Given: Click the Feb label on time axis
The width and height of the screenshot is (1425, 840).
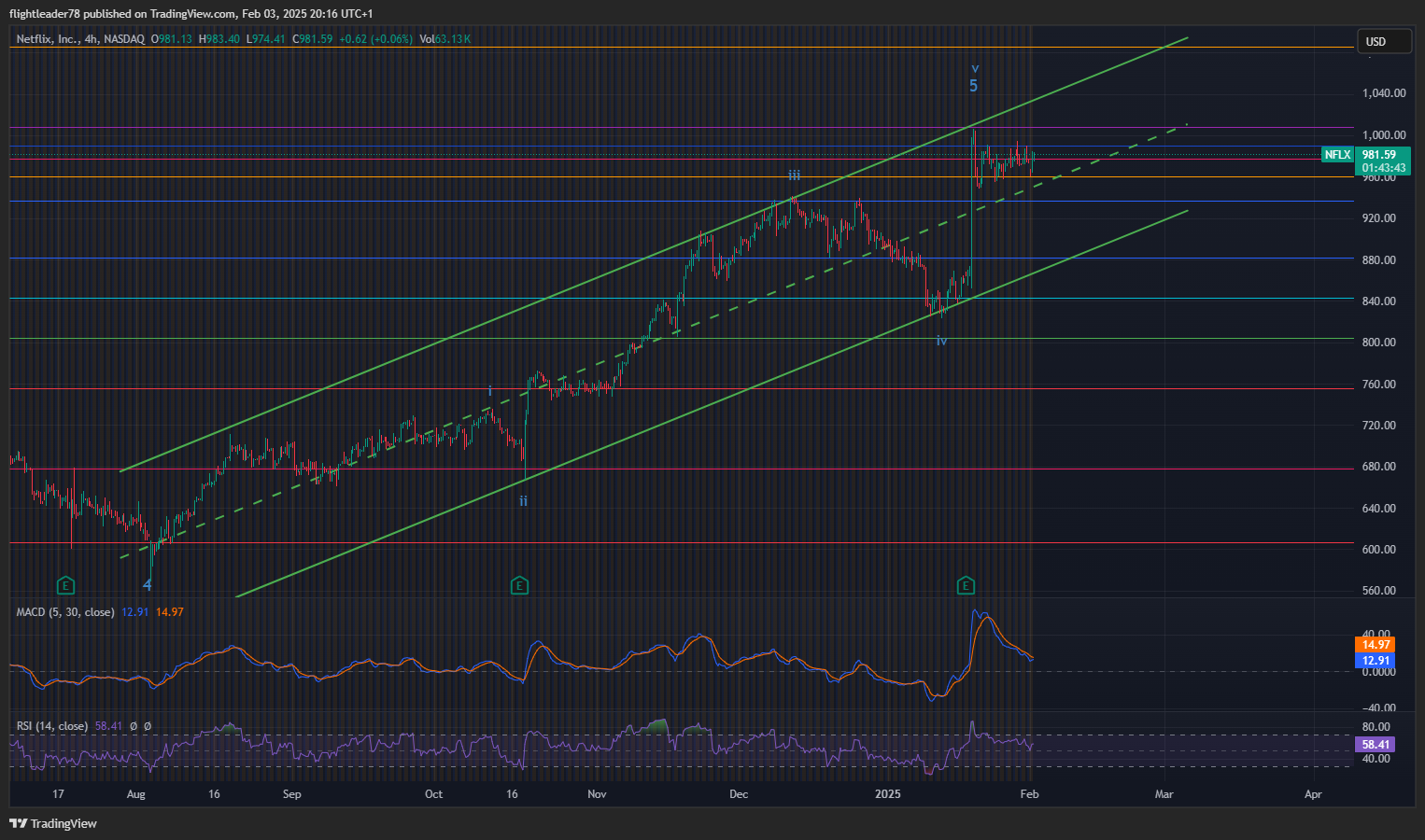Looking at the screenshot, I should tap(1029, 794).
